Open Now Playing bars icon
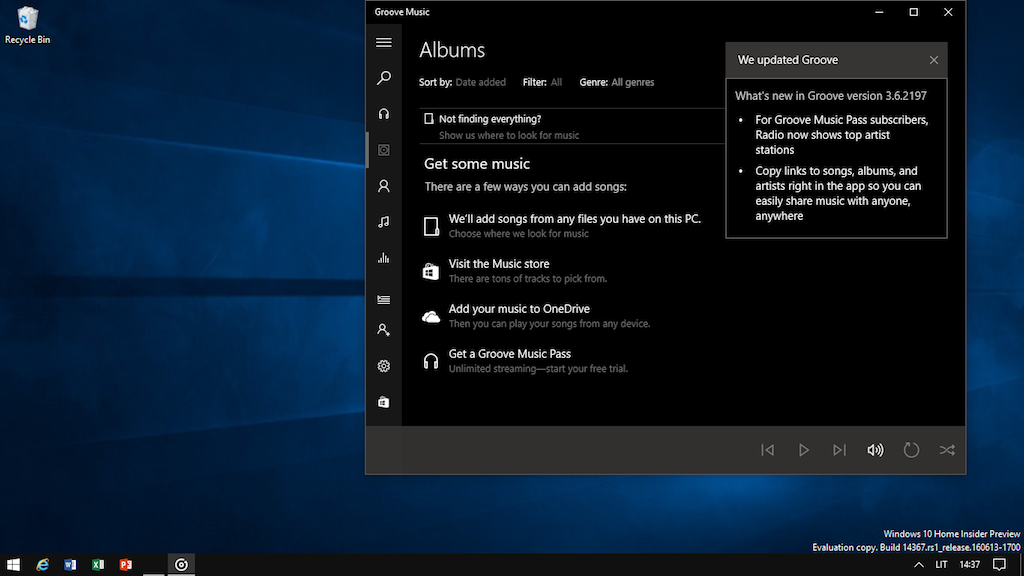The image size is (1024, 576). (x=383, y=258)
